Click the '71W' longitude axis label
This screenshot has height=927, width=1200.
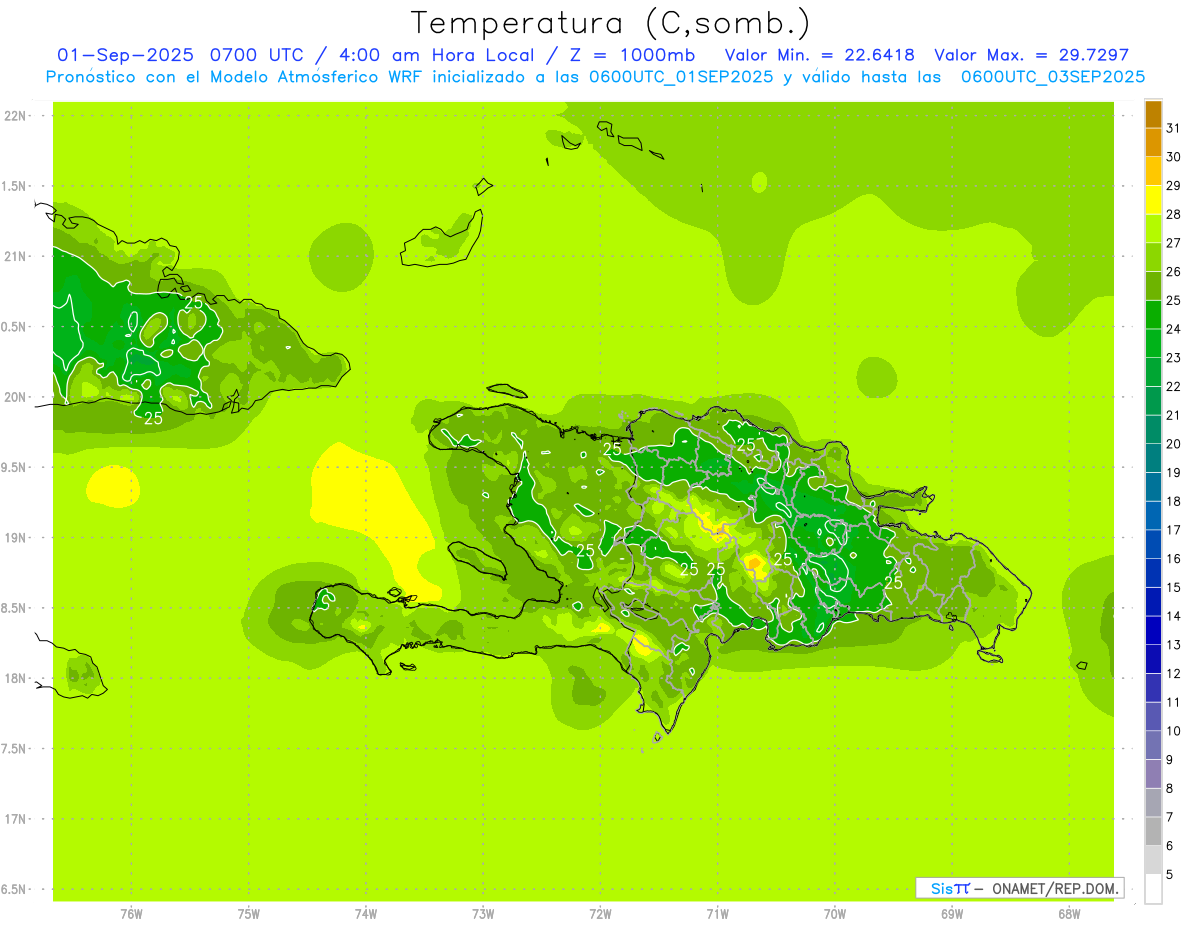tap(717, 914)
